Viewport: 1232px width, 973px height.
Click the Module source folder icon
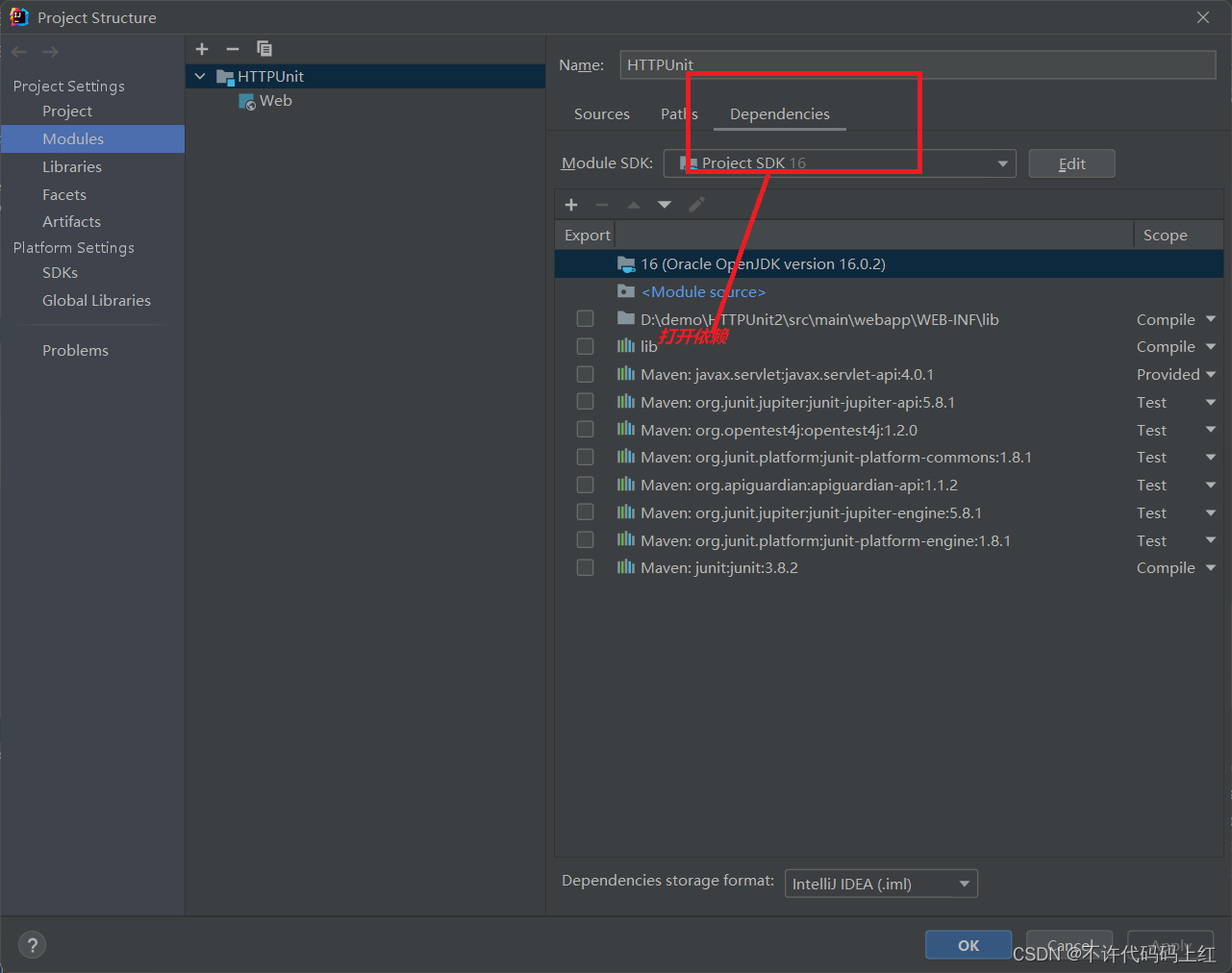(x=626, y=291)
